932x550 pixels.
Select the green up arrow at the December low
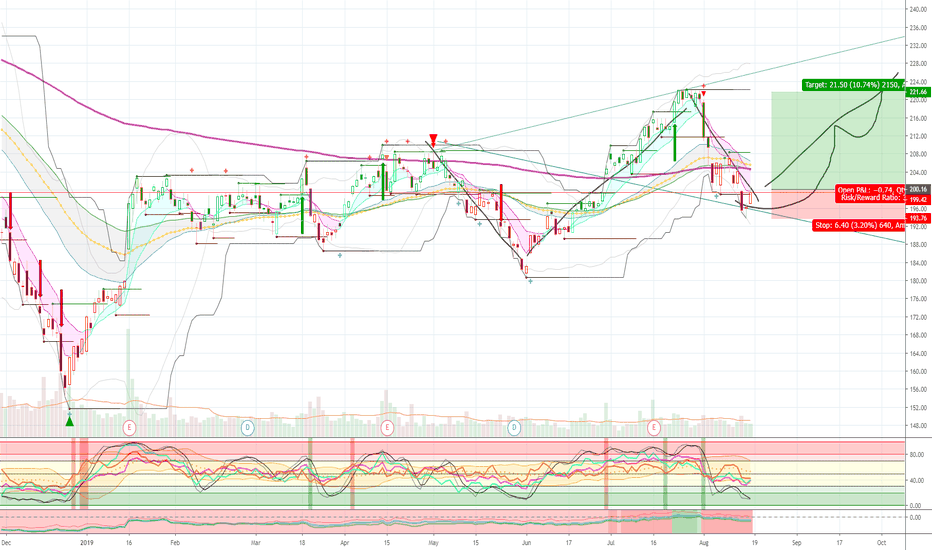click(70, 421)
